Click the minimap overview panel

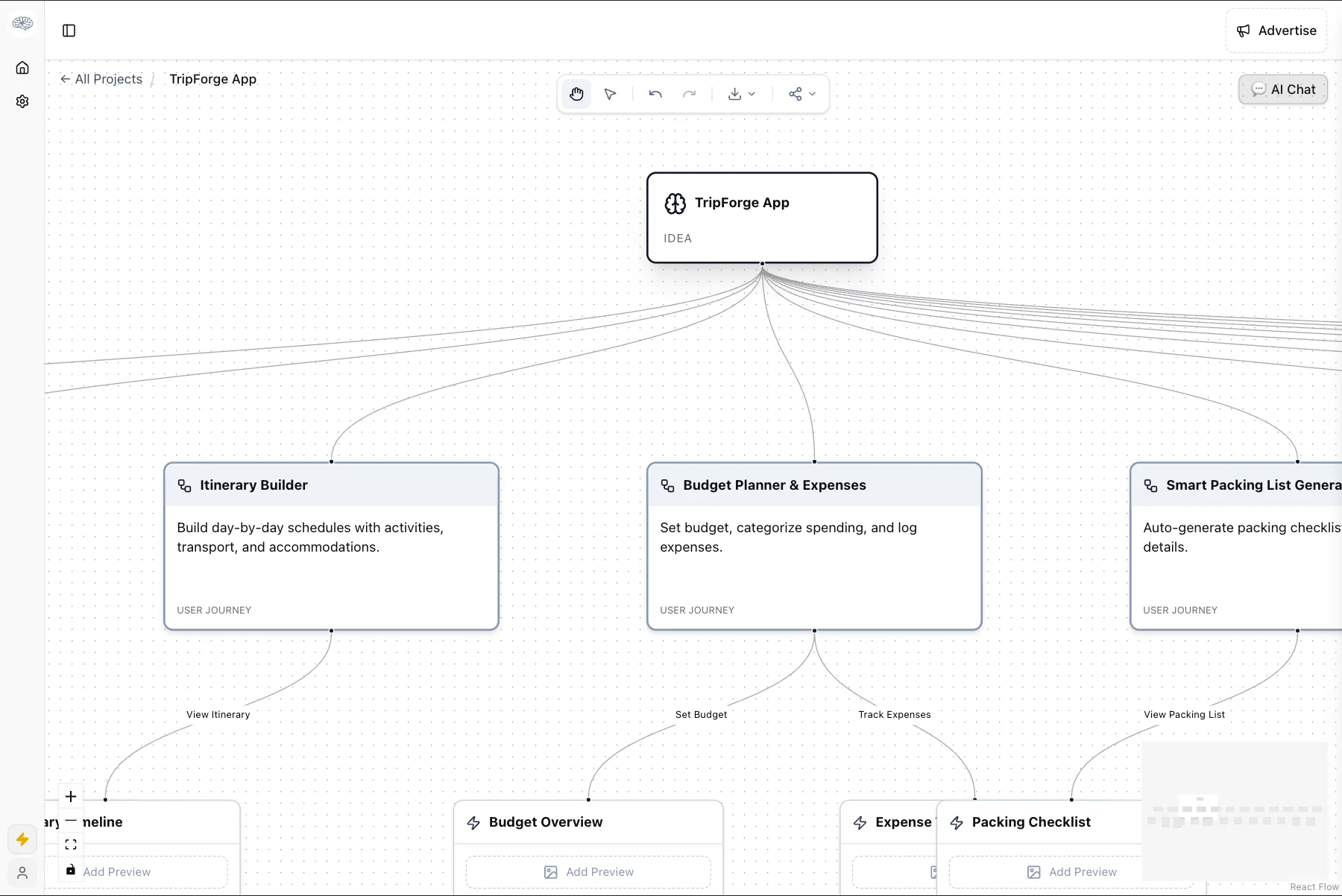click(x=1235, y=811)
